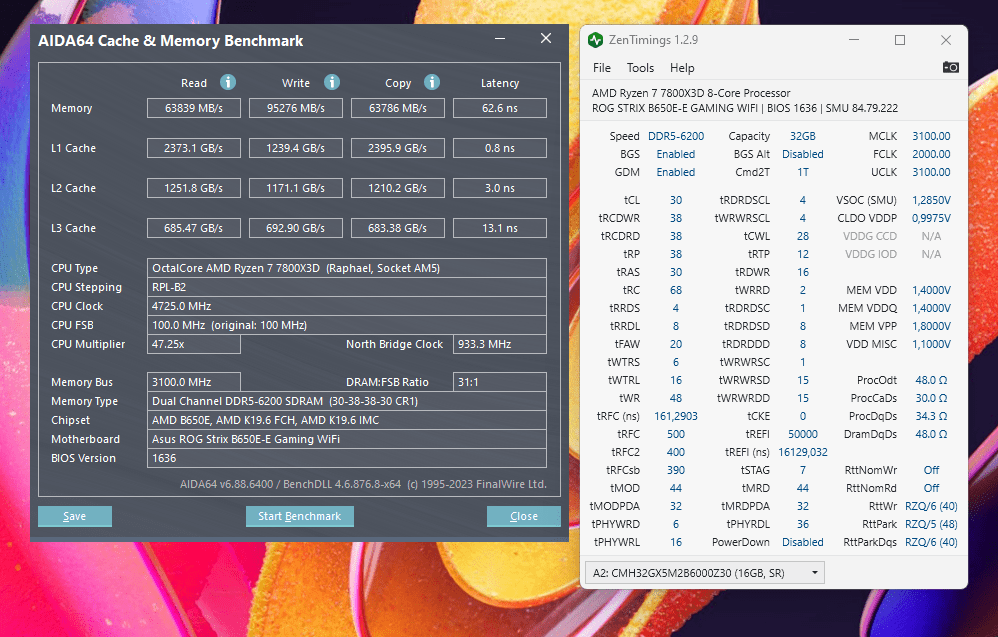Click the Save button in AIDA64

(x=74, y=516)
